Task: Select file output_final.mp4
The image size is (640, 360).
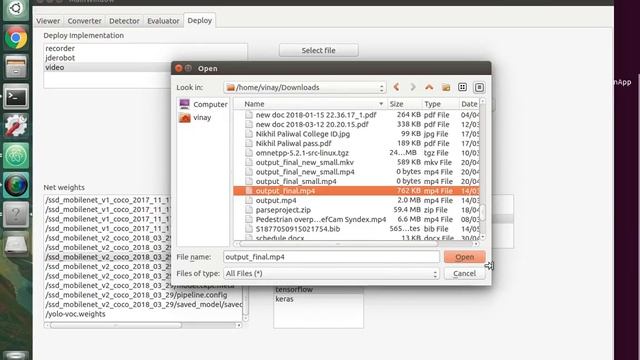Action: tap(356, 191)
